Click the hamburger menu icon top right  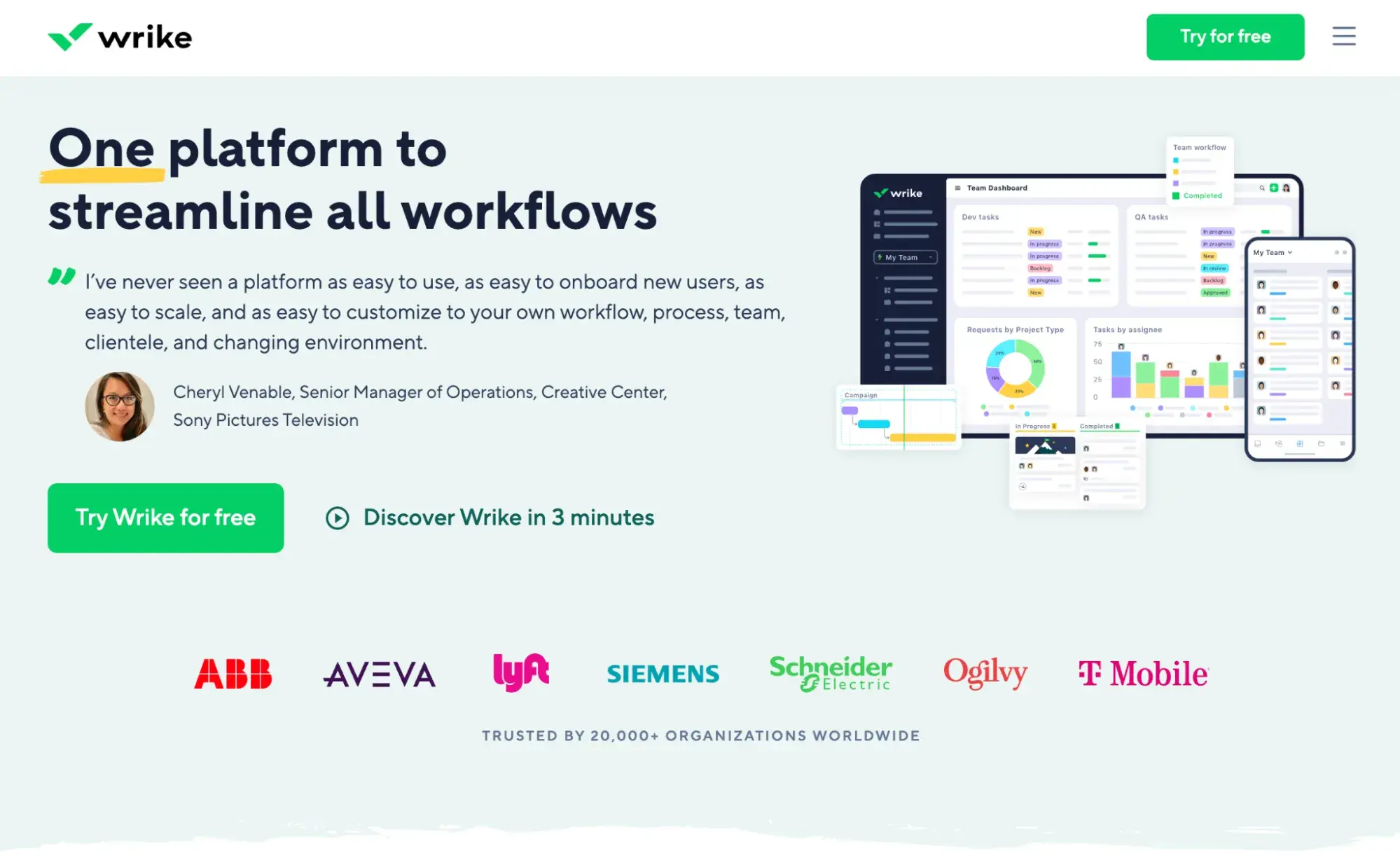(x=1345, y=36)
